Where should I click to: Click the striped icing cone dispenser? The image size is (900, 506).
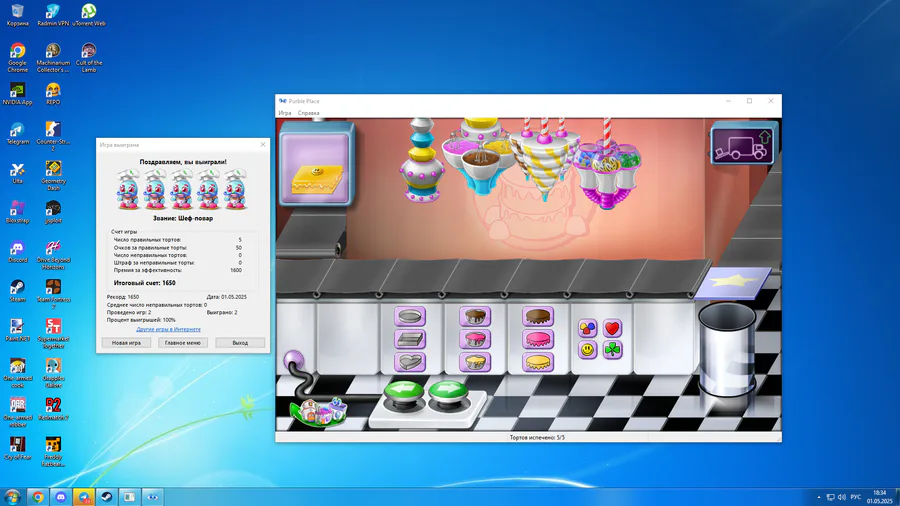coord(544,157)
